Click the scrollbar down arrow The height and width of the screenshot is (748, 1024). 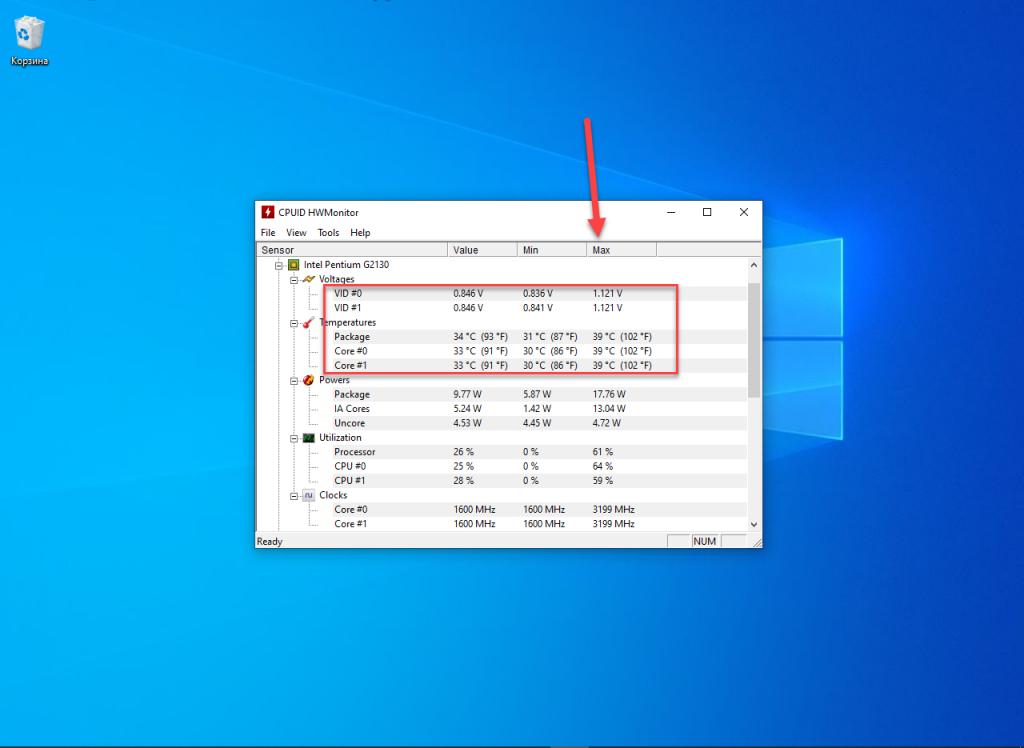[754, 524]
